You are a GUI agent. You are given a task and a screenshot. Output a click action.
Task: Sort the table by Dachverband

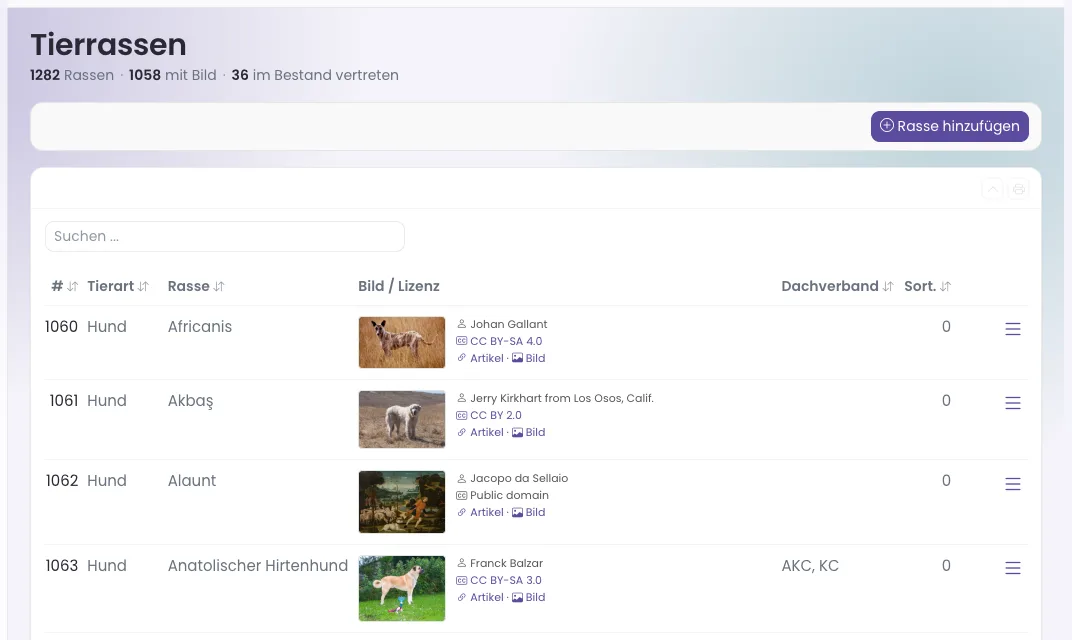[x=838, y=286]
